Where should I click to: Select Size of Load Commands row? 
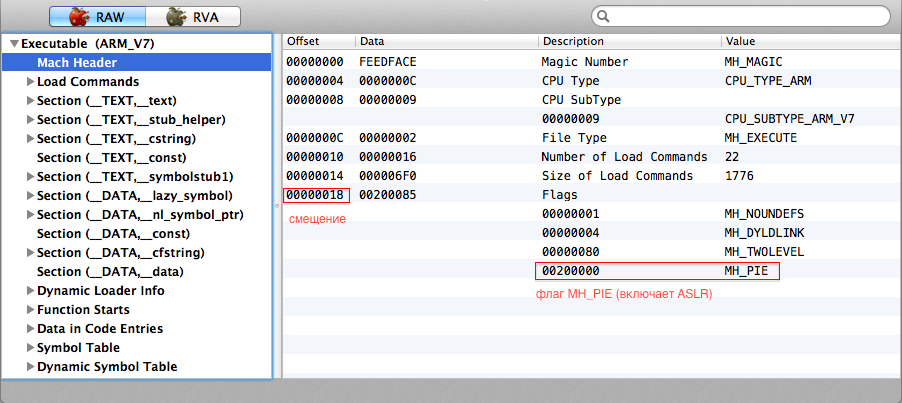[x=592, y=176]
